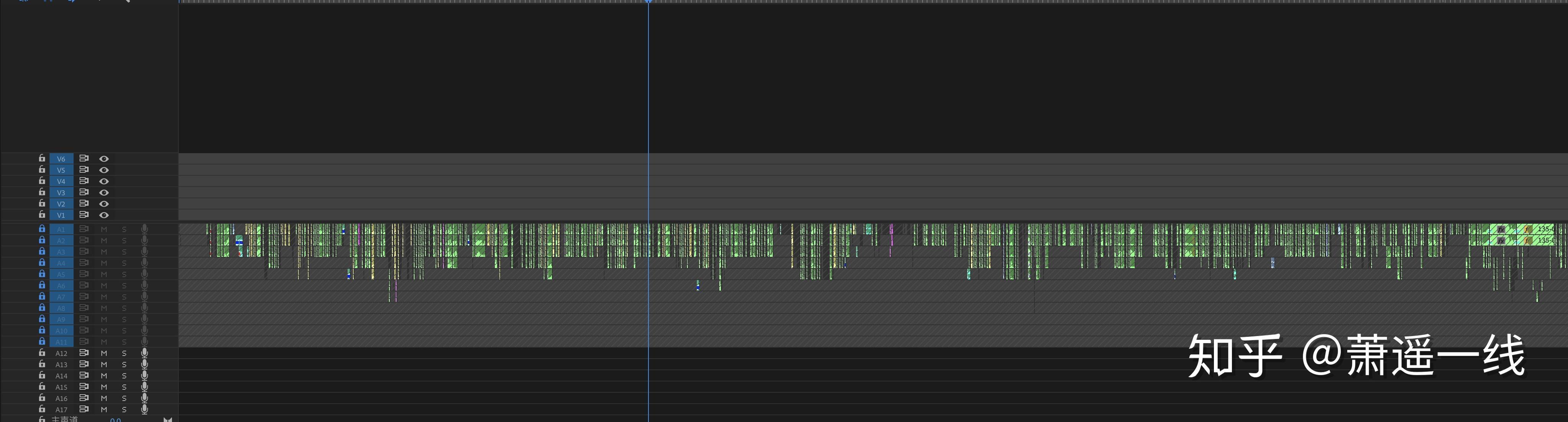Toggle the sync lock on track A14

tap(84, 376)
